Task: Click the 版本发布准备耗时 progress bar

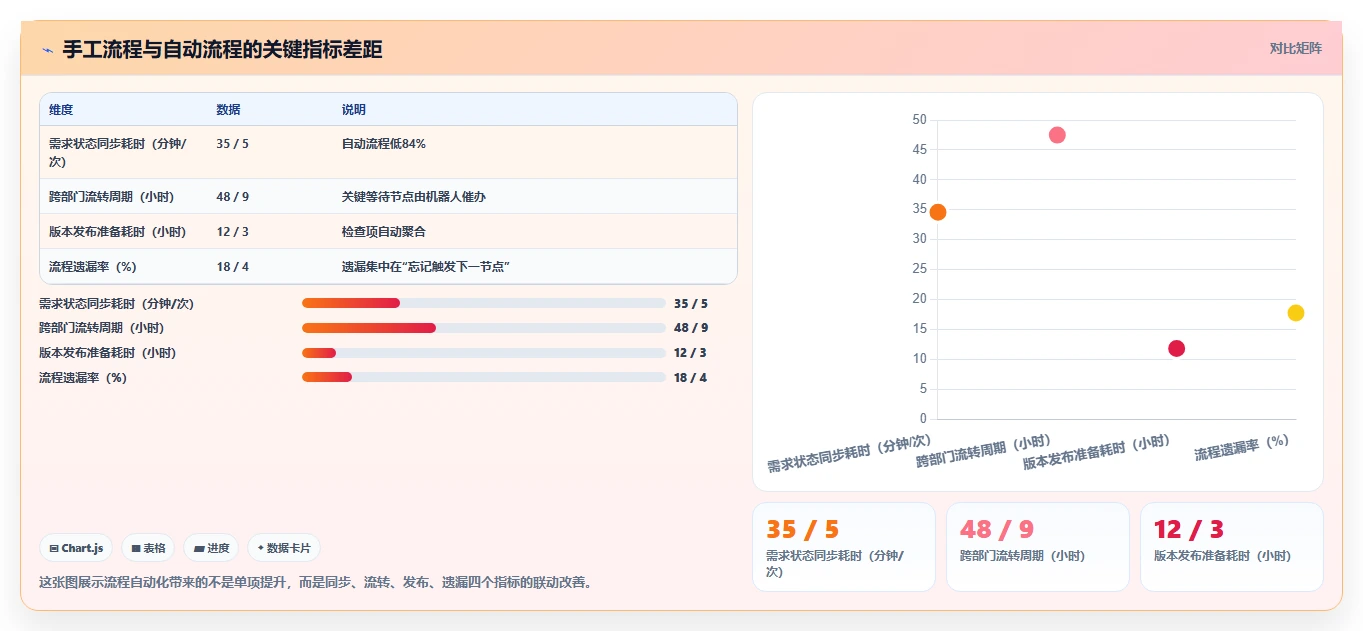Action: pos(484,353)
